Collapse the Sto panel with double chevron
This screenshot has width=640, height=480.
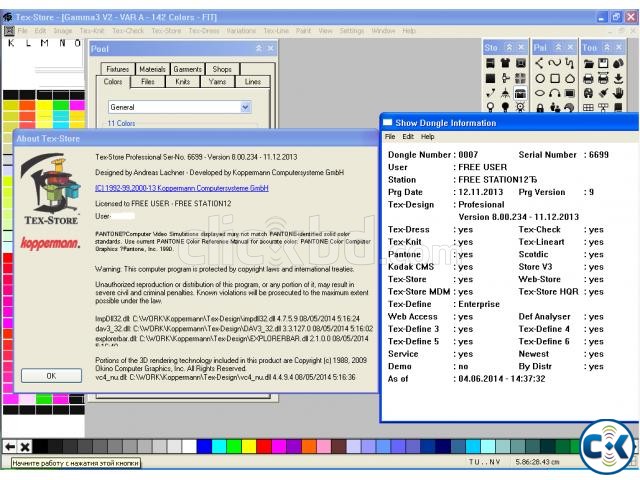pyautogui.click(x=509, y=47)
